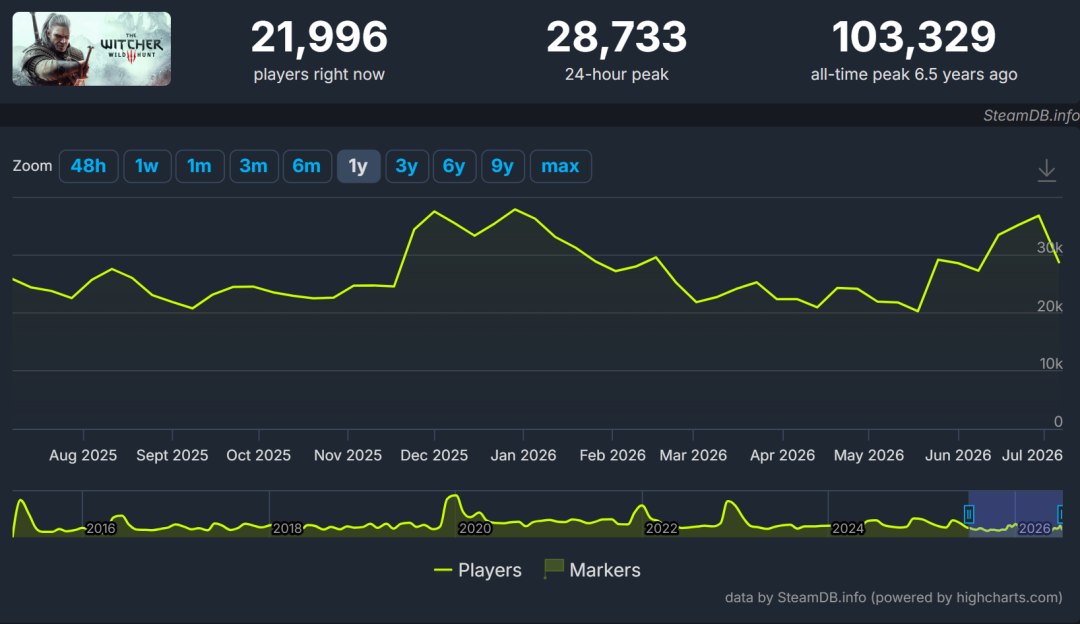Choose the 1m zoom option
The width and height of the screenshot is (1080, 624).
pyautogui.click(x=200, y=166)
